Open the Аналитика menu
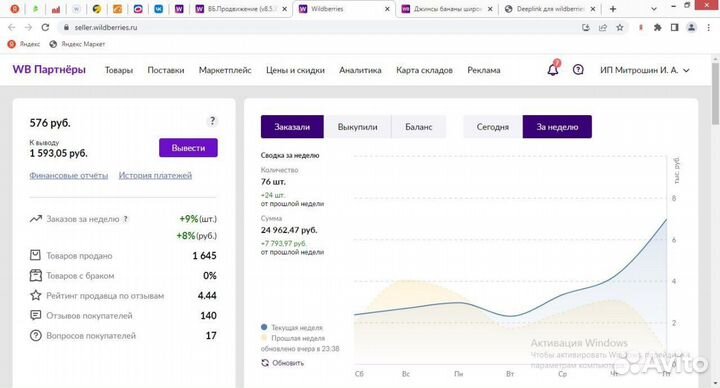The image size is (720, 388). pos(360,70)
